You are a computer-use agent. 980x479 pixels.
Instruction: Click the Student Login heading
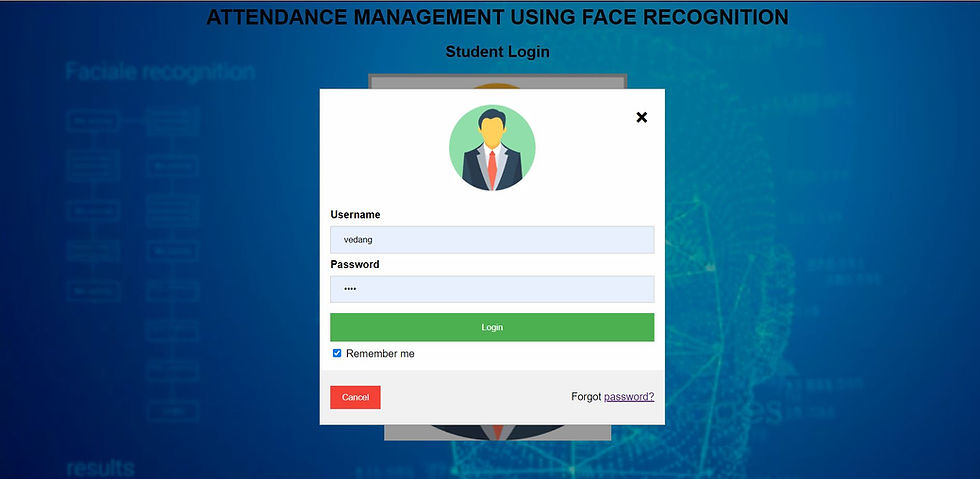point(498,52)
